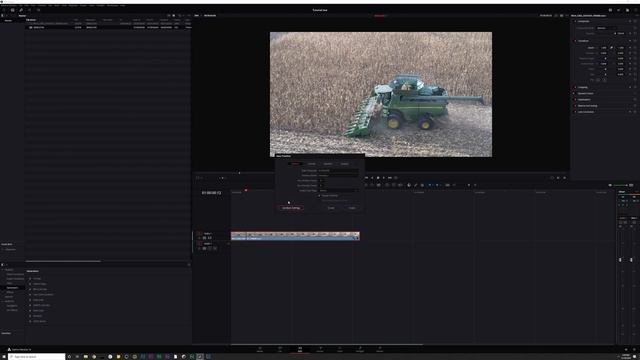Open the Edit page tab
The image size is (640, 360).
pyautogui.click(x=300, y=349)
